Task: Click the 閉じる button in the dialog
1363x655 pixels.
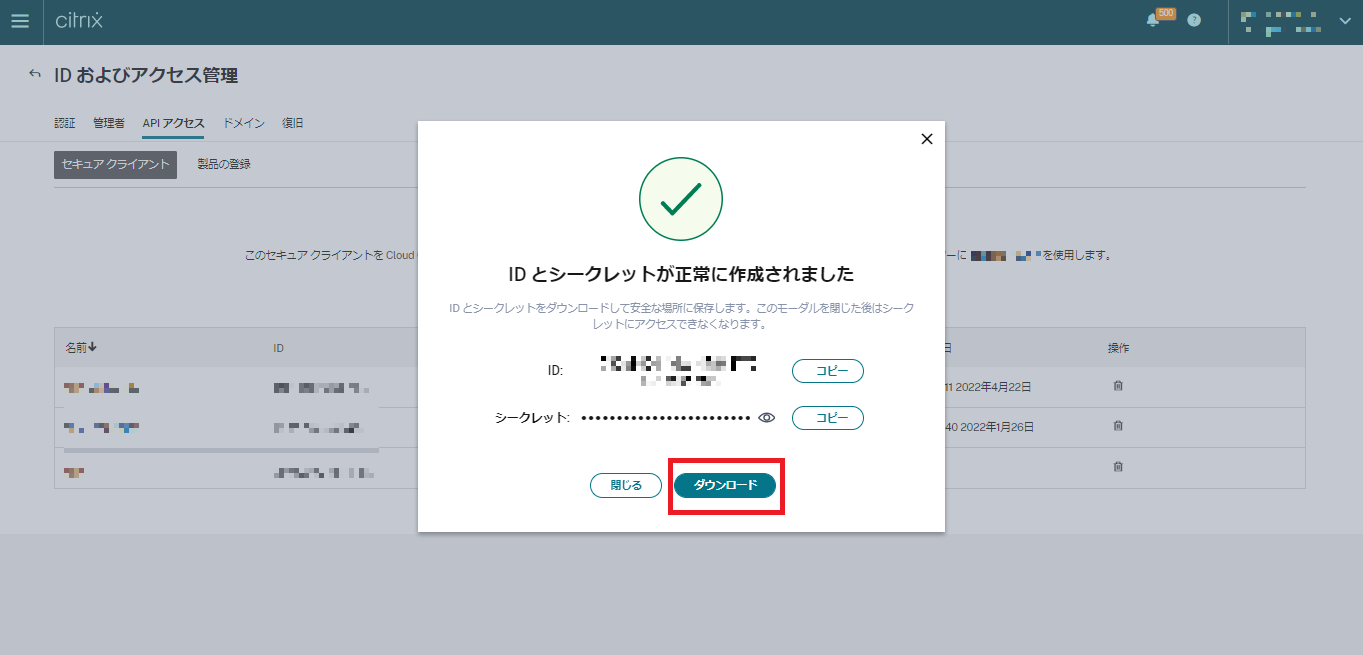Action: (x=625, y=485)
